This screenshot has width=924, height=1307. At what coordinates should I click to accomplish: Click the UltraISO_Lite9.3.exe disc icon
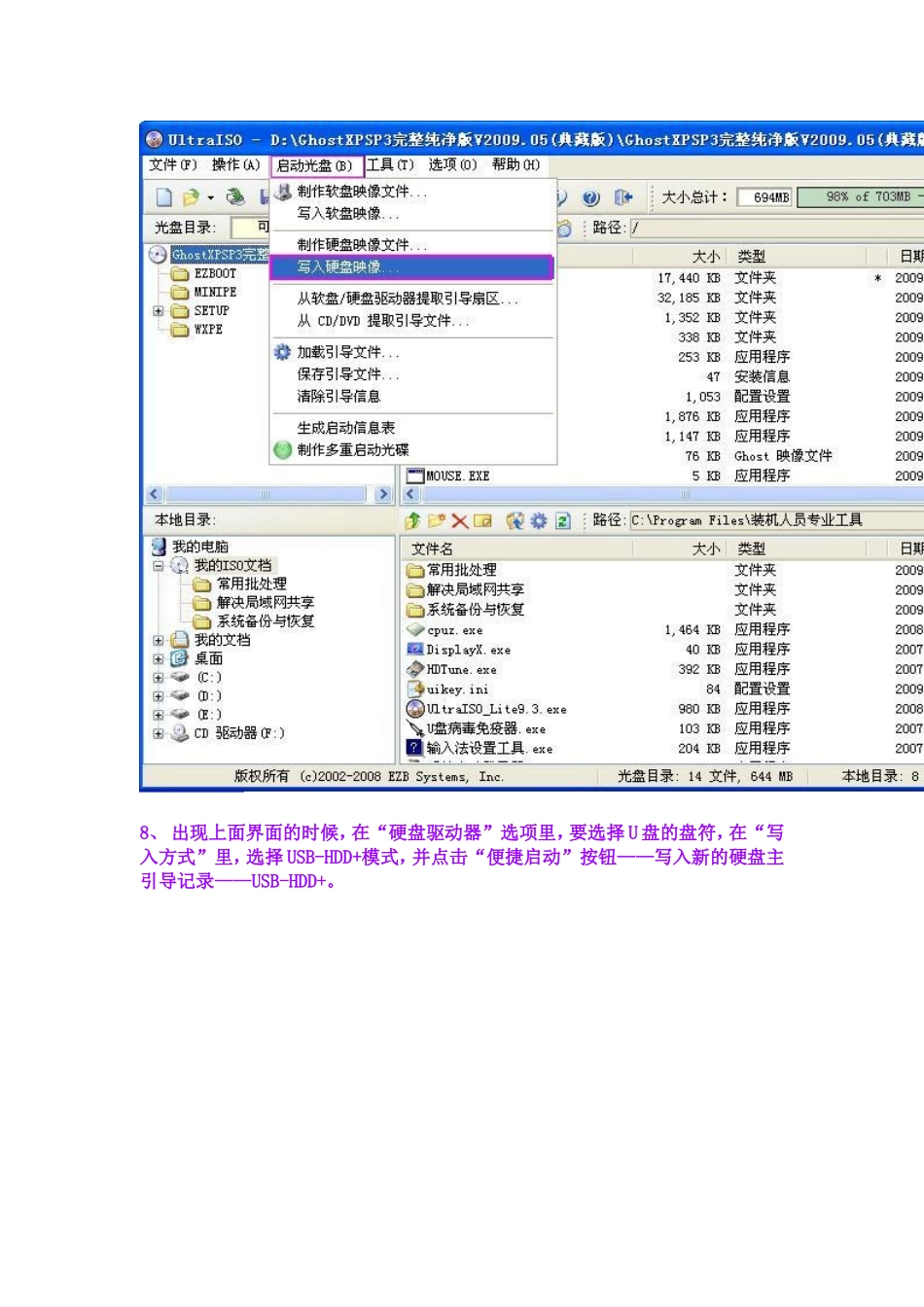pyautogui.click(x=415, y=709)
